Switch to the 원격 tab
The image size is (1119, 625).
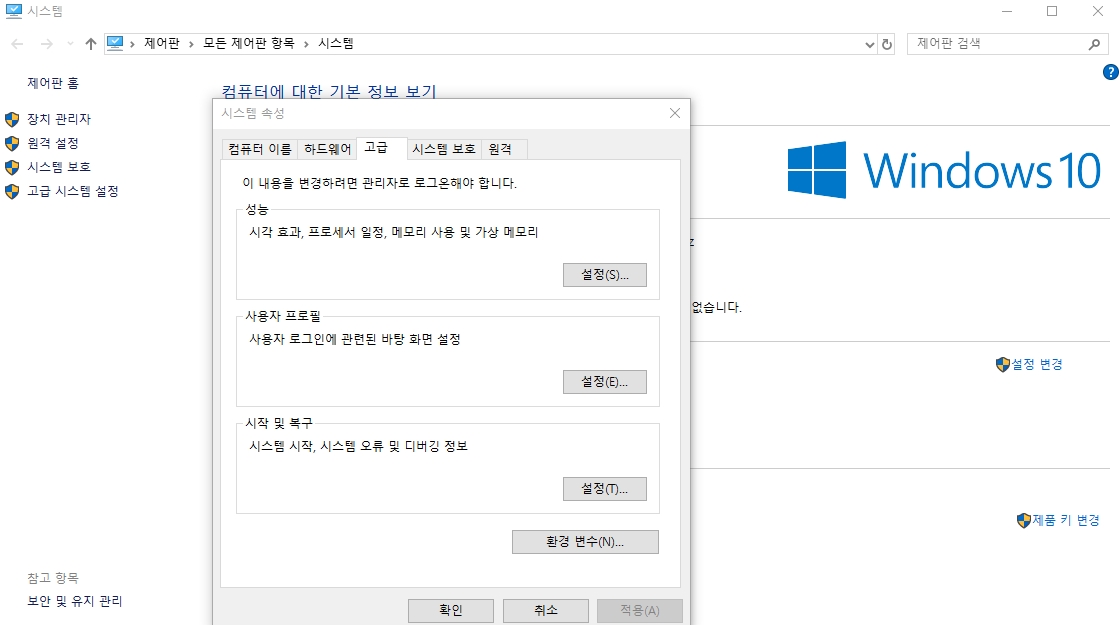click(x=504, y=149)
